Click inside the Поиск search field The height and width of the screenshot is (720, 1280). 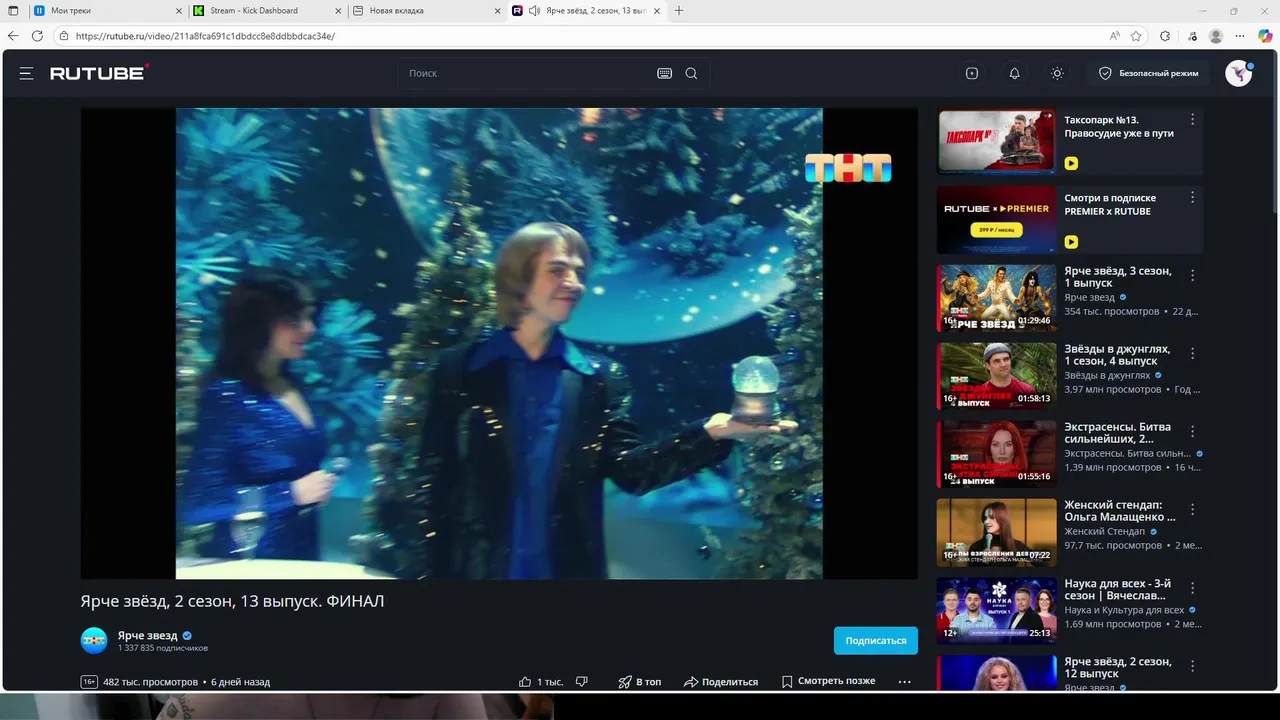point(525,73)
